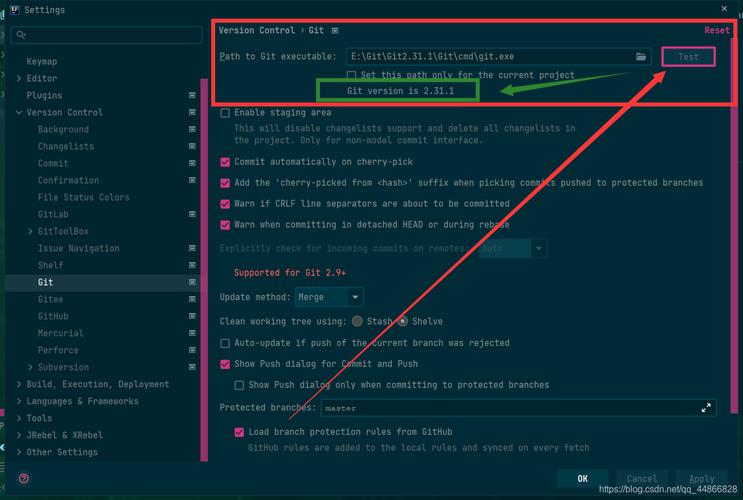Click the expand icon in Protected branches field
Screen dimensions: 743x500
pyautogui.click(x=706, y=408)
